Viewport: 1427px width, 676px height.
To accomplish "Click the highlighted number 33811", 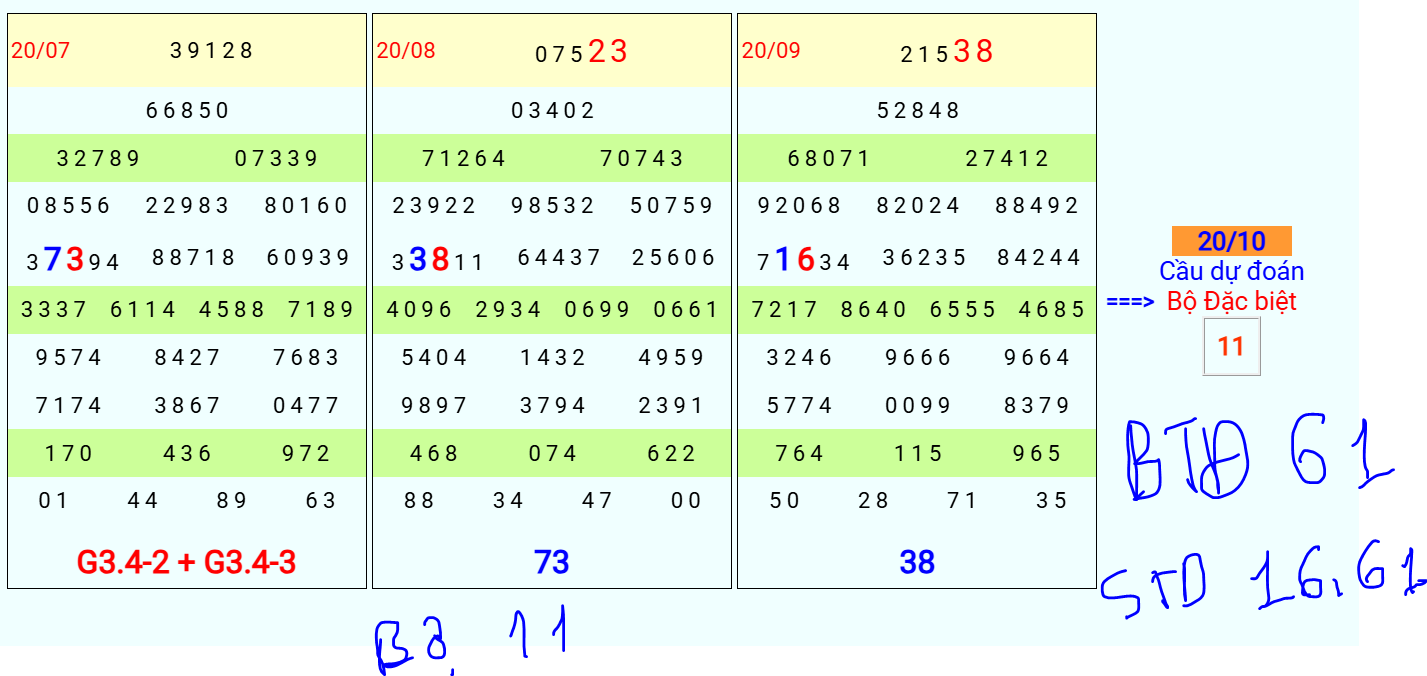I will [439, 260].
